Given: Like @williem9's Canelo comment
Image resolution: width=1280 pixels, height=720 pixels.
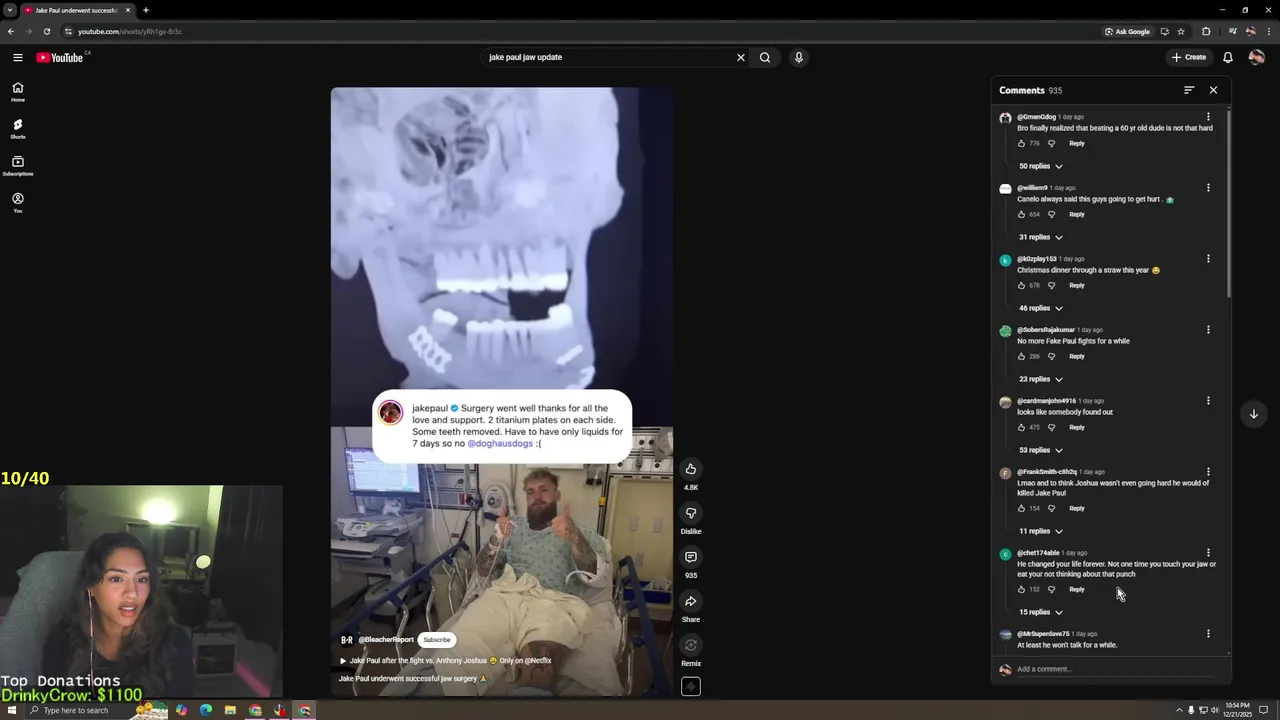Looking at the screenshot, I should coord(1021,214).
